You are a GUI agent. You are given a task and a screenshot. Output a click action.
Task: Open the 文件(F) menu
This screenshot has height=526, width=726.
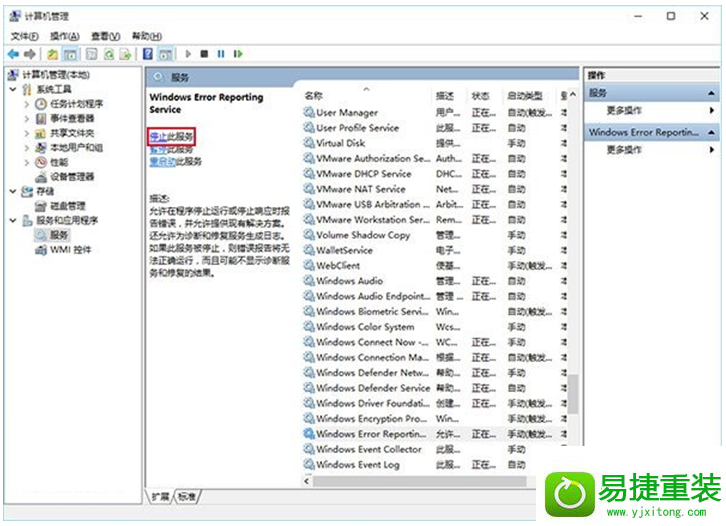pos(24,36)
